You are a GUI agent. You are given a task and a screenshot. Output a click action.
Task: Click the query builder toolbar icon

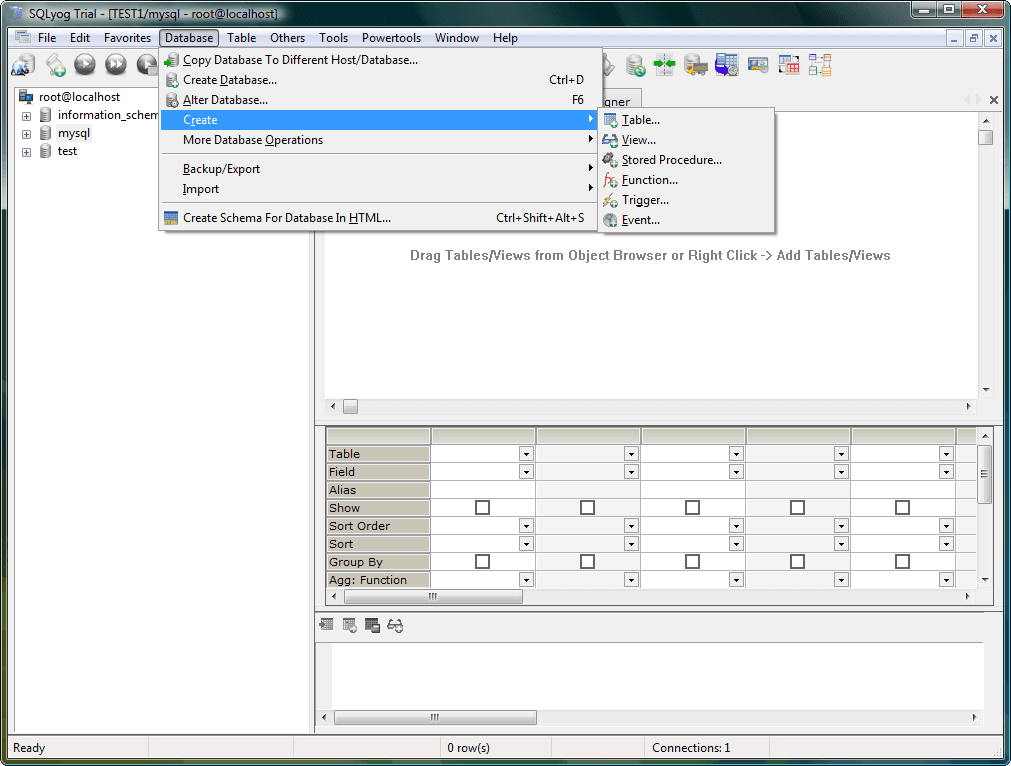coord(789,64)
